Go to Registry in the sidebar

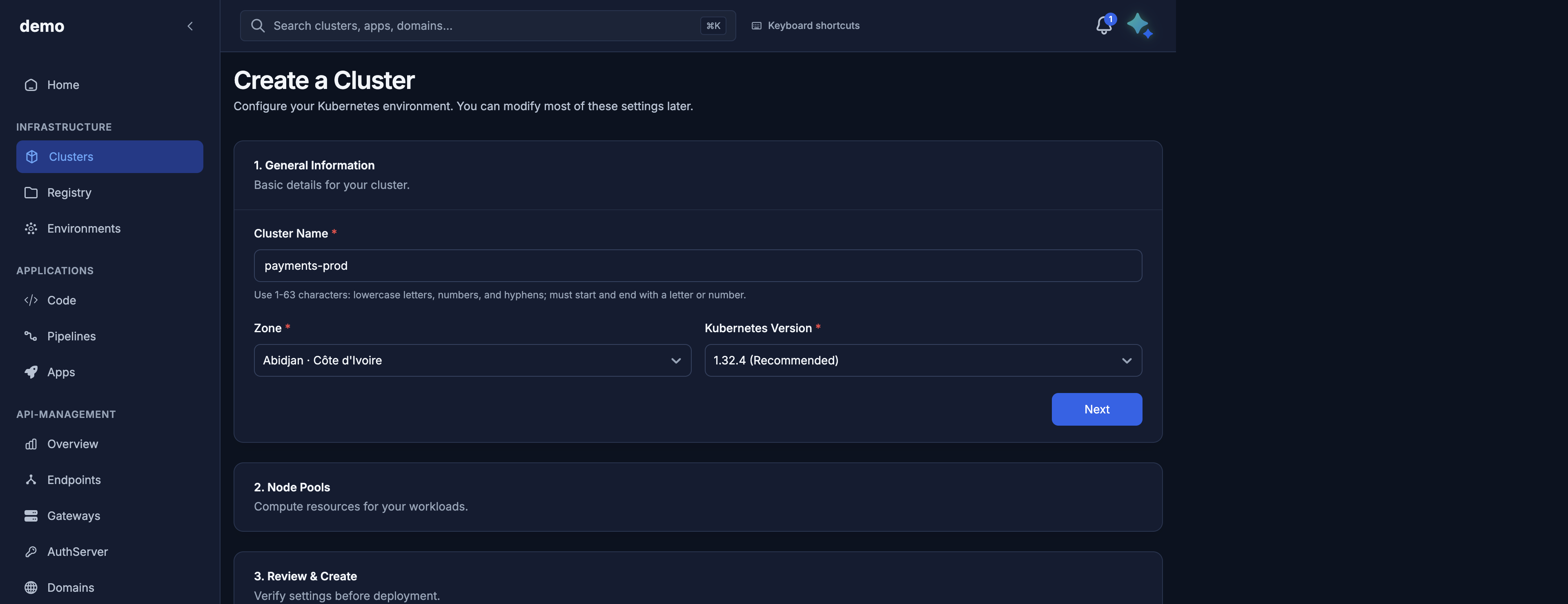click(x=109, y=193)
